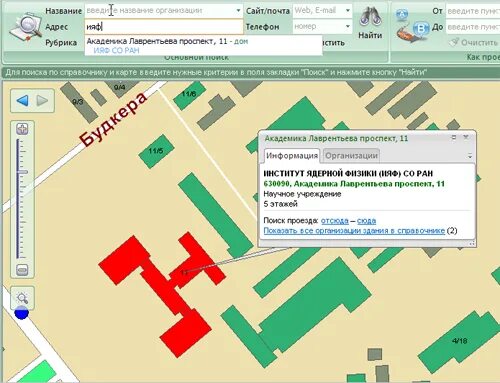Focus the Web, E-mail input field
The height and width of the screenshot is (383, 500).
point(322,11)
